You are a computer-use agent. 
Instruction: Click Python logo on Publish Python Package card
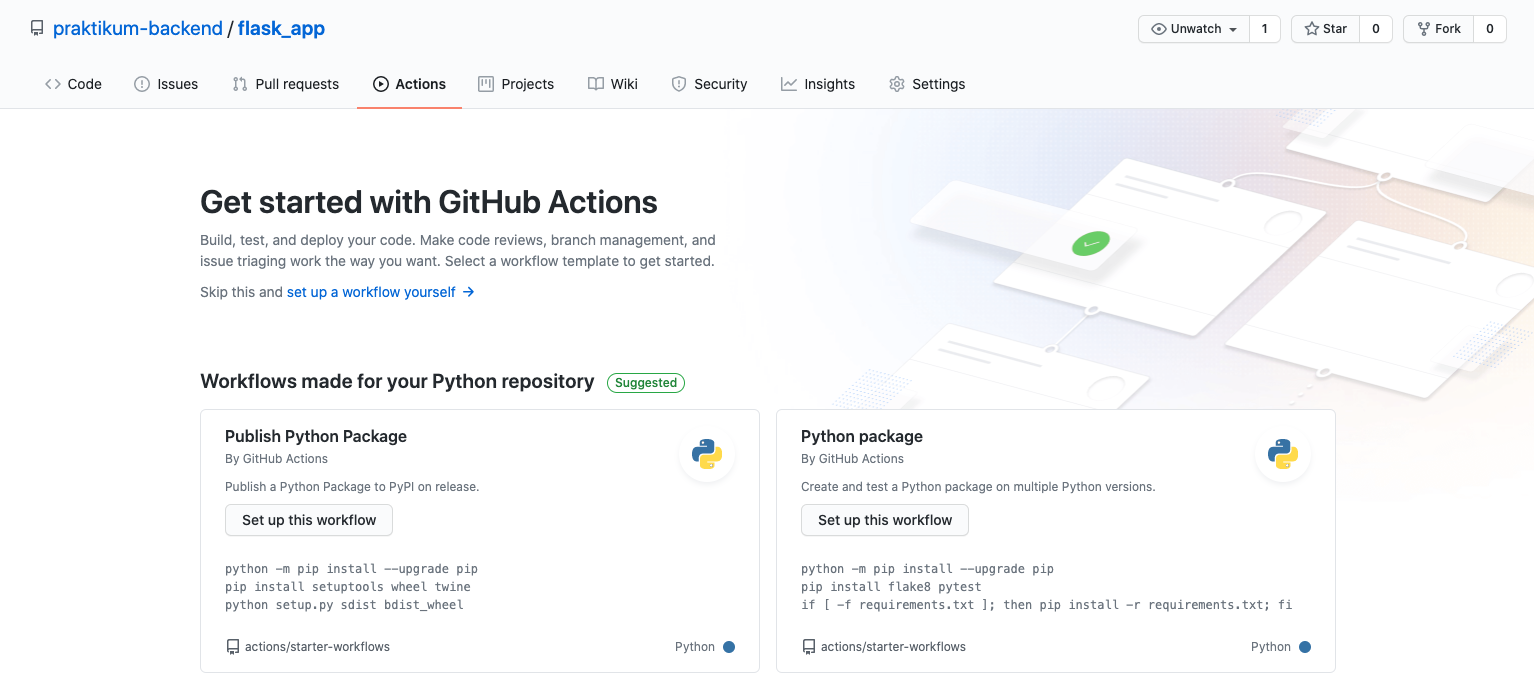(x=707, y=454)
